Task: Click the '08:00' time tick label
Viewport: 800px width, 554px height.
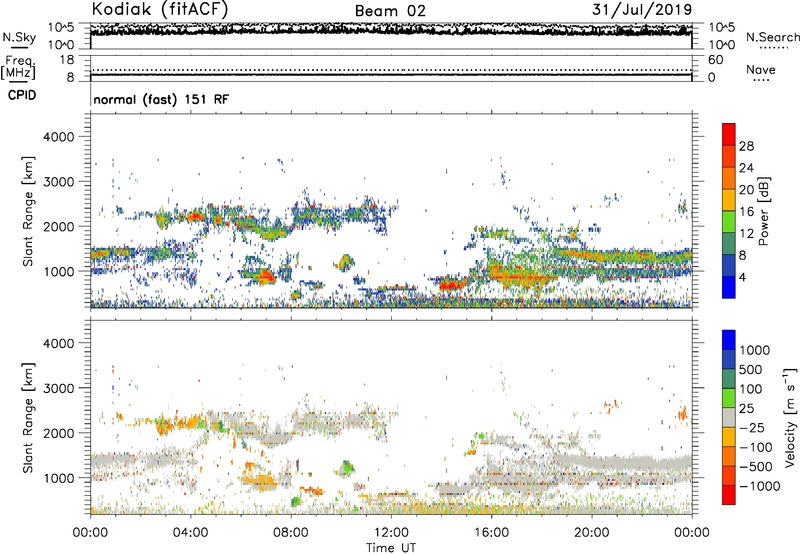Action: click(x=291, y=533)
